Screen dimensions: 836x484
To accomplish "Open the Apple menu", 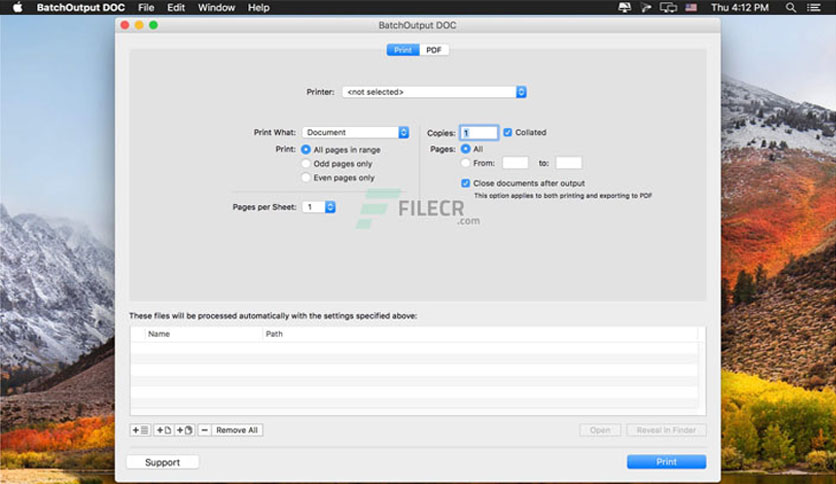I will click(x=18, y=7).
